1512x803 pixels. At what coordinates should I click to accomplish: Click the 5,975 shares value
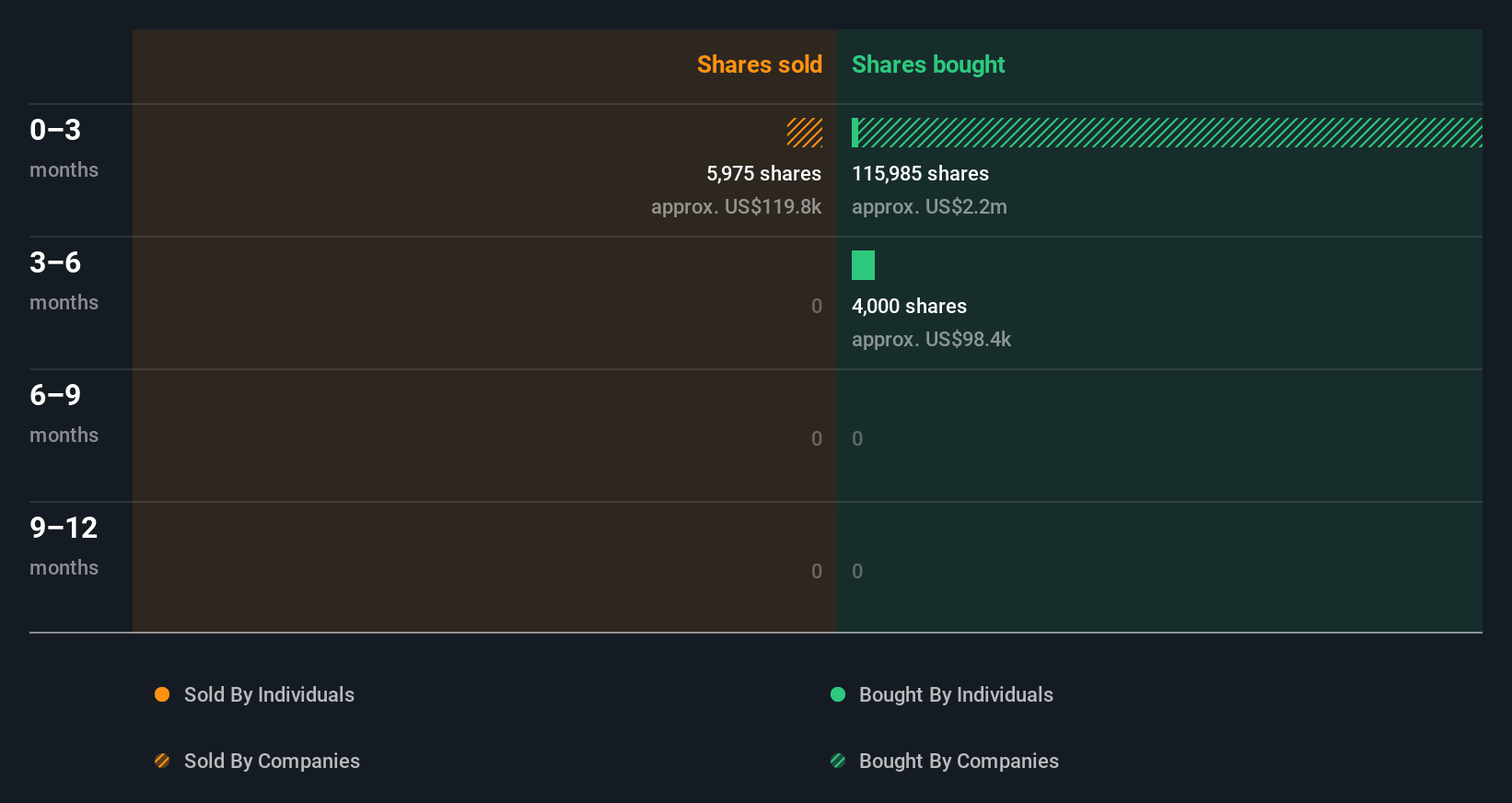[x=763, y=173]
